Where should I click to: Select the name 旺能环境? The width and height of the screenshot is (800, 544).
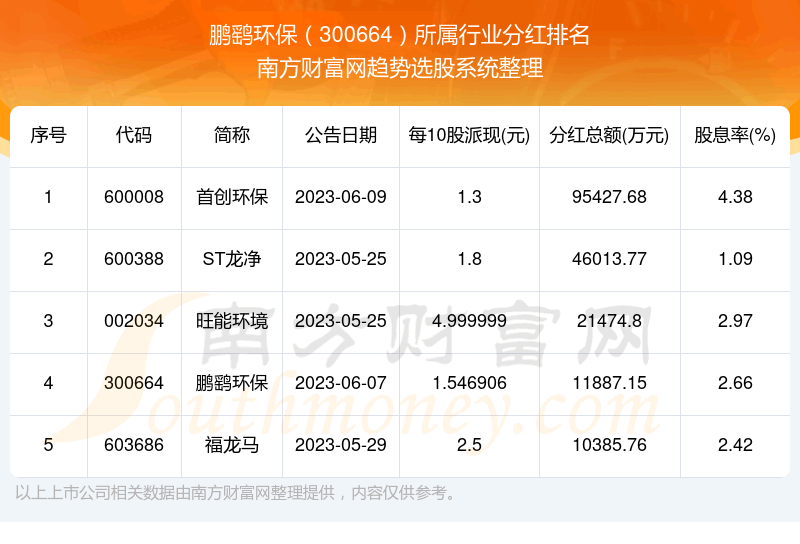[232, 321]
